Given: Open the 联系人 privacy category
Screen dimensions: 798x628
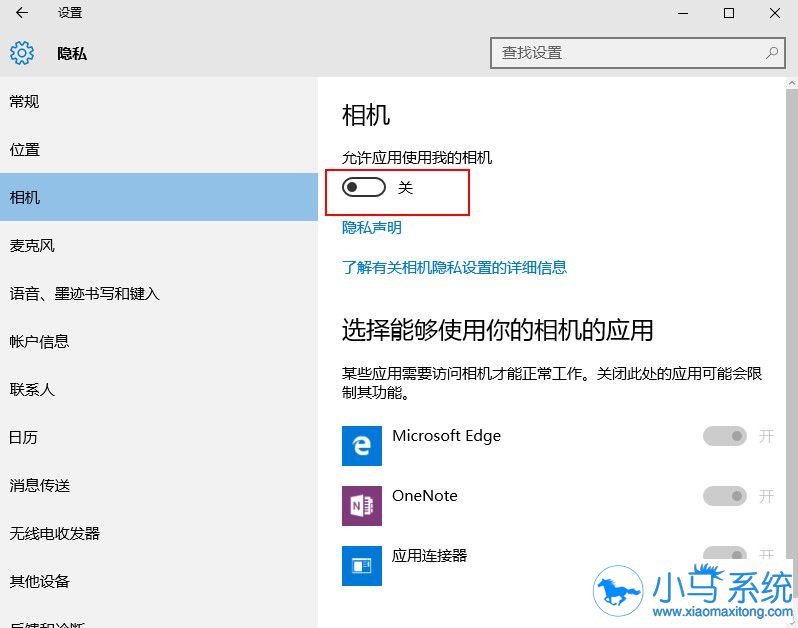Looking at the screenshot, I should pos(159,390).
